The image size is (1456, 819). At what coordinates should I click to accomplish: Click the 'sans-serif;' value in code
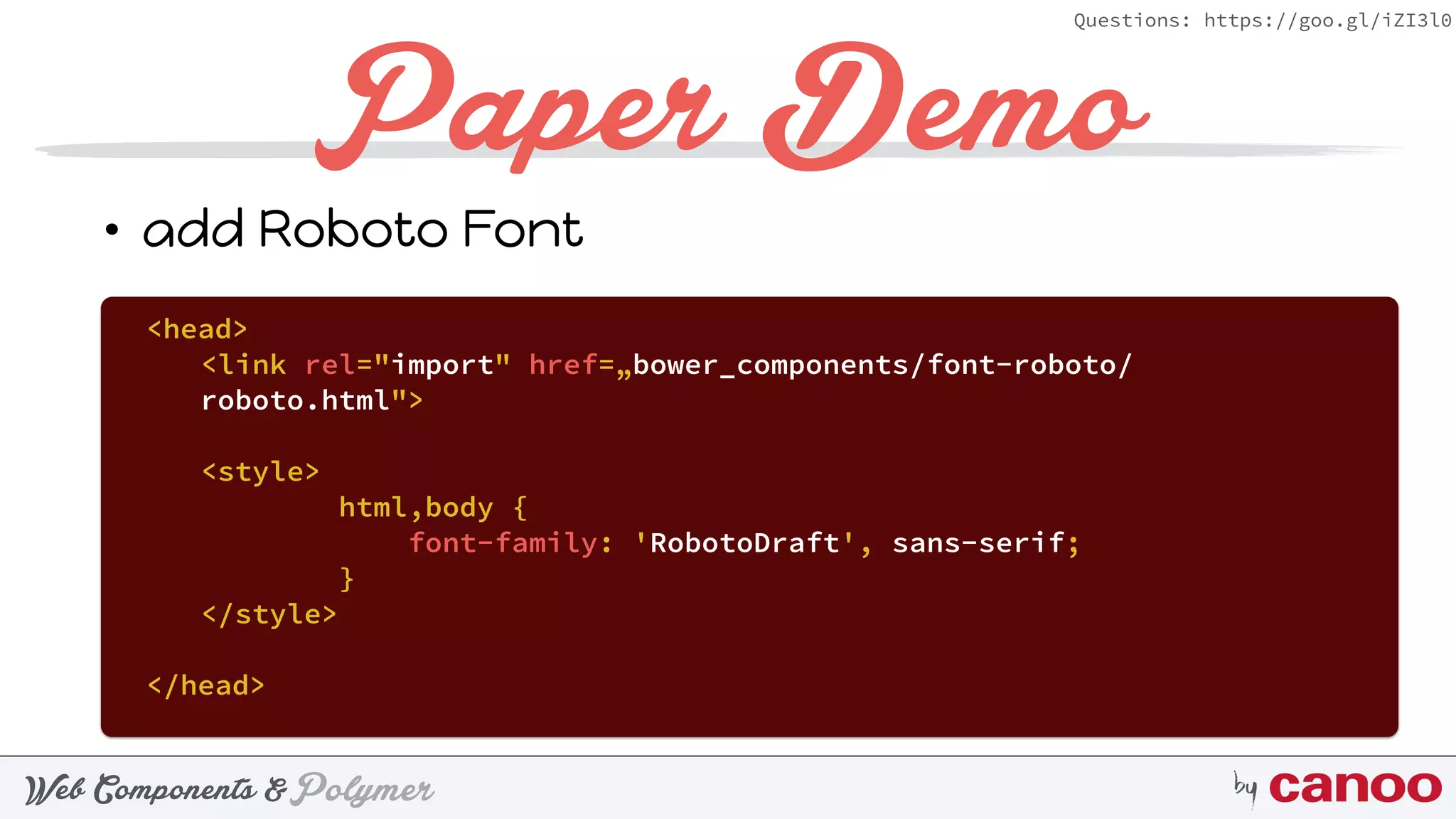point(985,543)
